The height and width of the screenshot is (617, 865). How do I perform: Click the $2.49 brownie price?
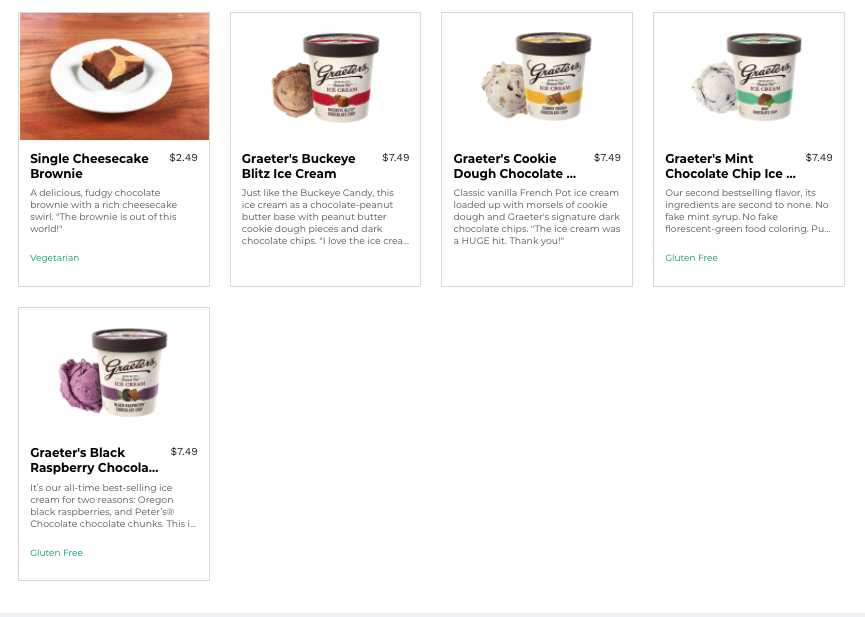click(183, 158)
